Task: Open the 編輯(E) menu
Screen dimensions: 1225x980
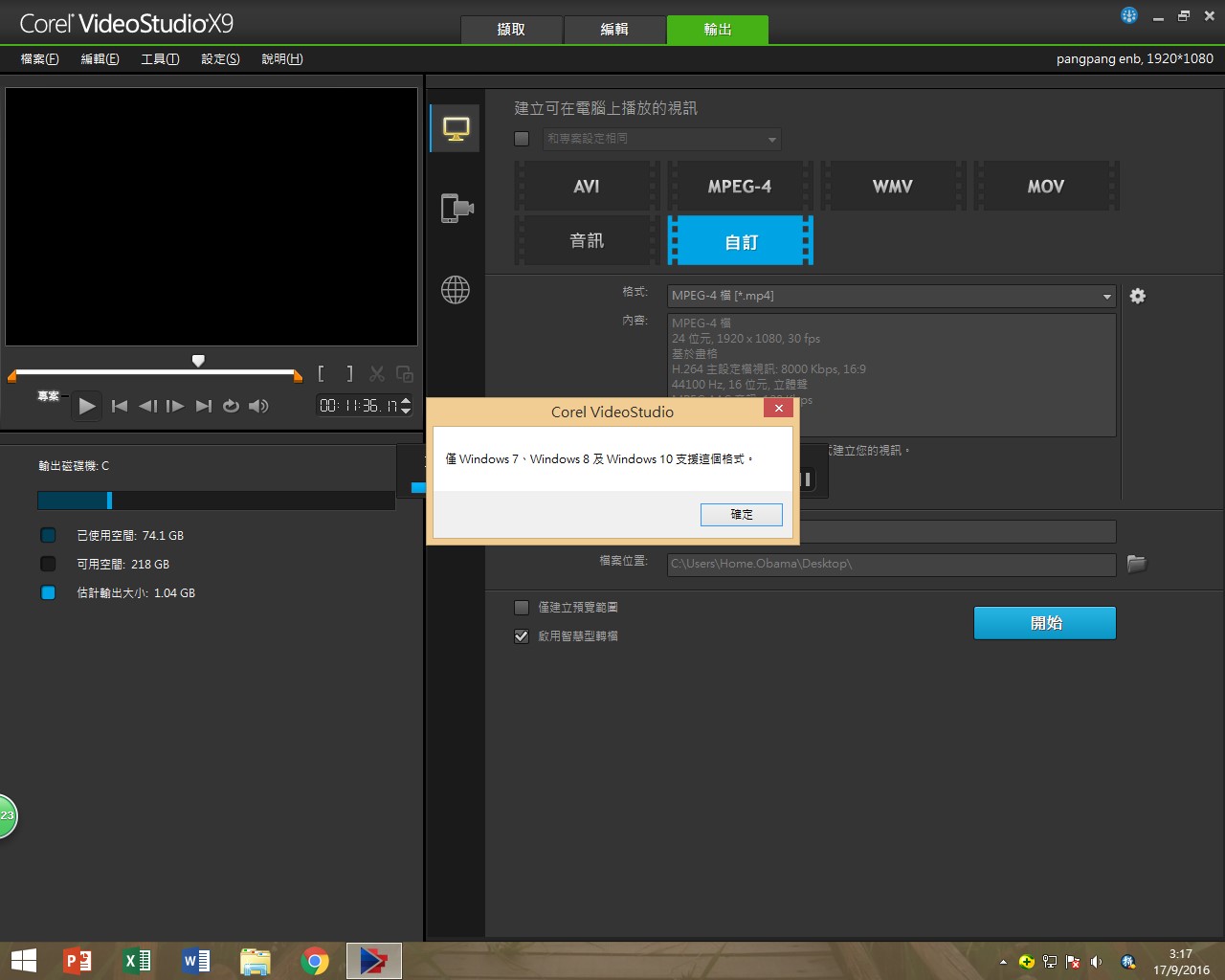Action: tap(100, 59)
